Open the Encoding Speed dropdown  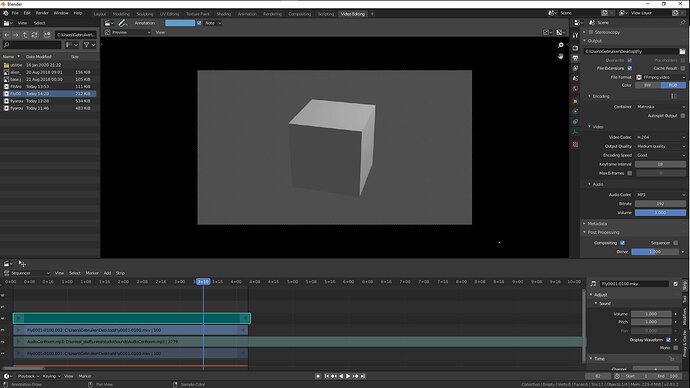click(661, 155)
